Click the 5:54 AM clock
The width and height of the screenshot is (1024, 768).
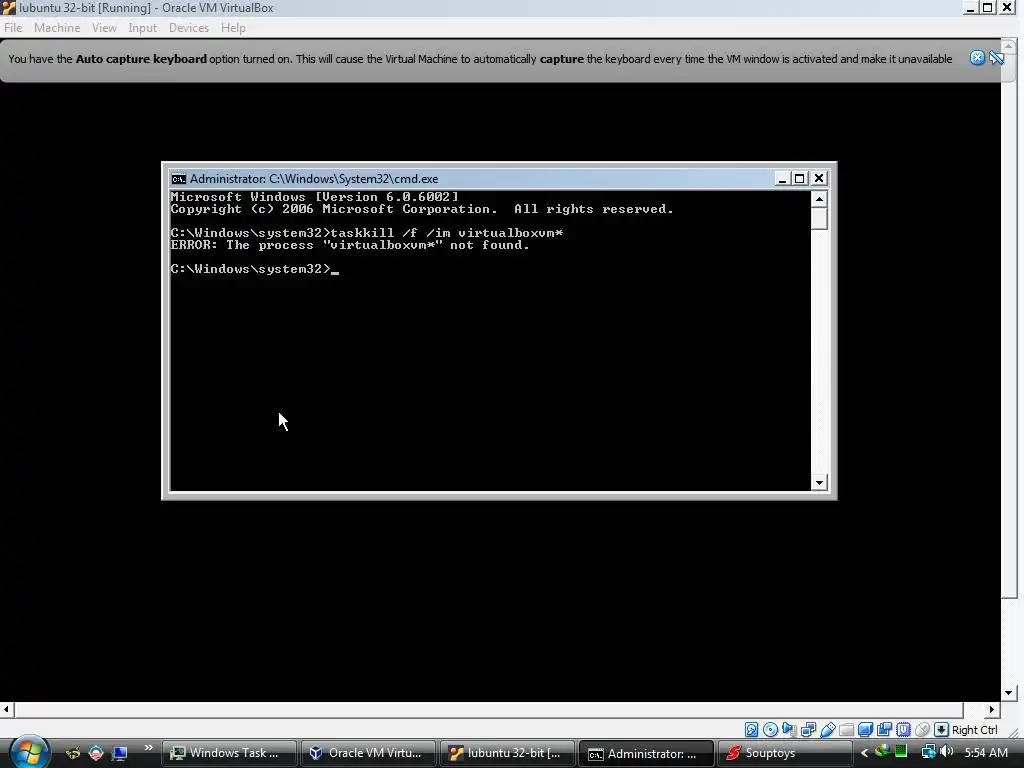click(x=985, y=752)
